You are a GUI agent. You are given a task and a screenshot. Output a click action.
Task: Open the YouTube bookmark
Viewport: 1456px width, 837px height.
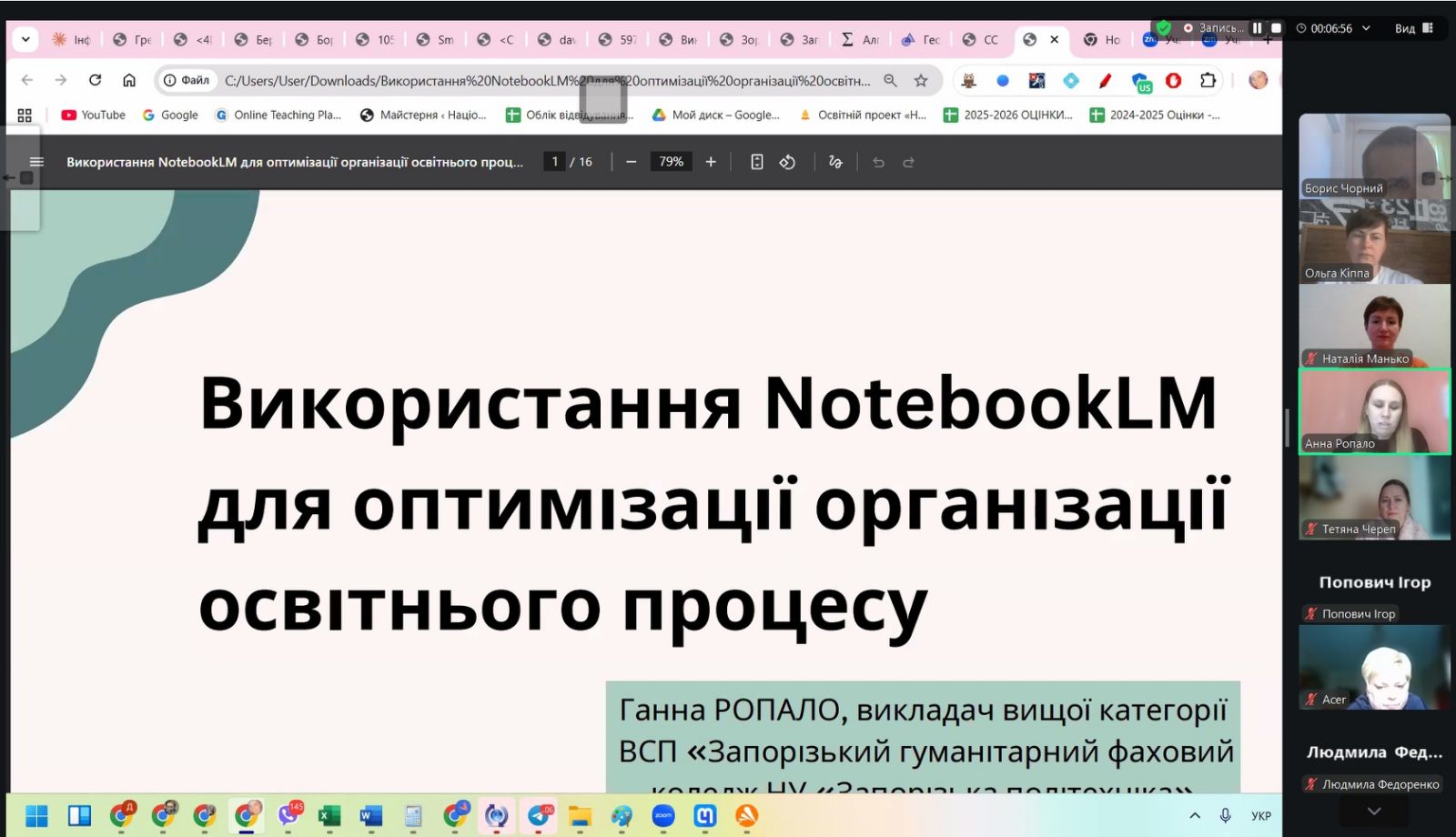tap(93, 116)
